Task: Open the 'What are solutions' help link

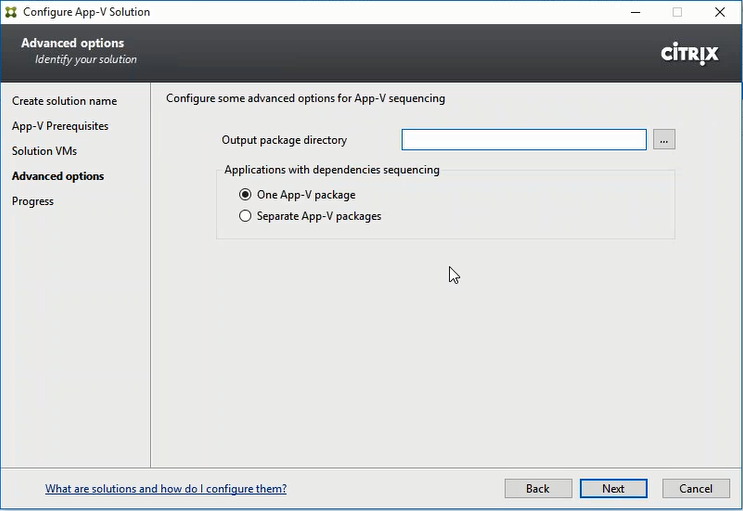Action: coord(166,489)
